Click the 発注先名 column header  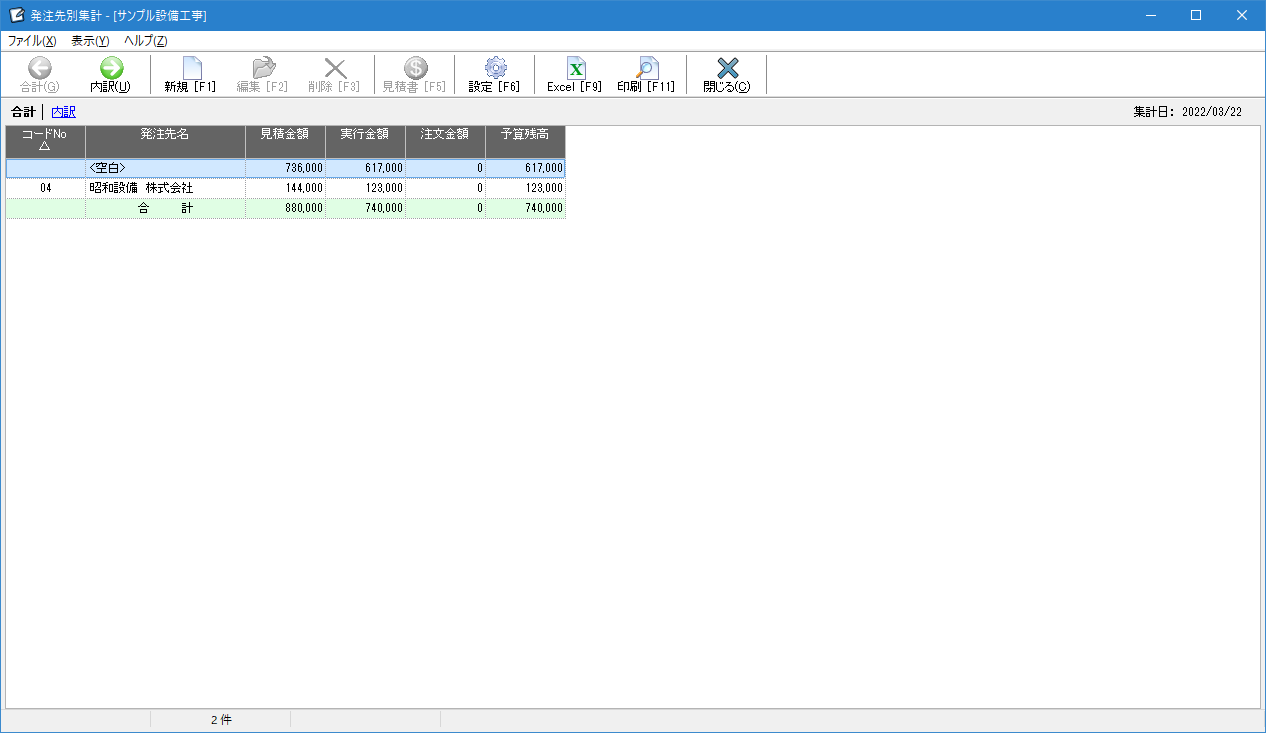click(x=166, y=141)
